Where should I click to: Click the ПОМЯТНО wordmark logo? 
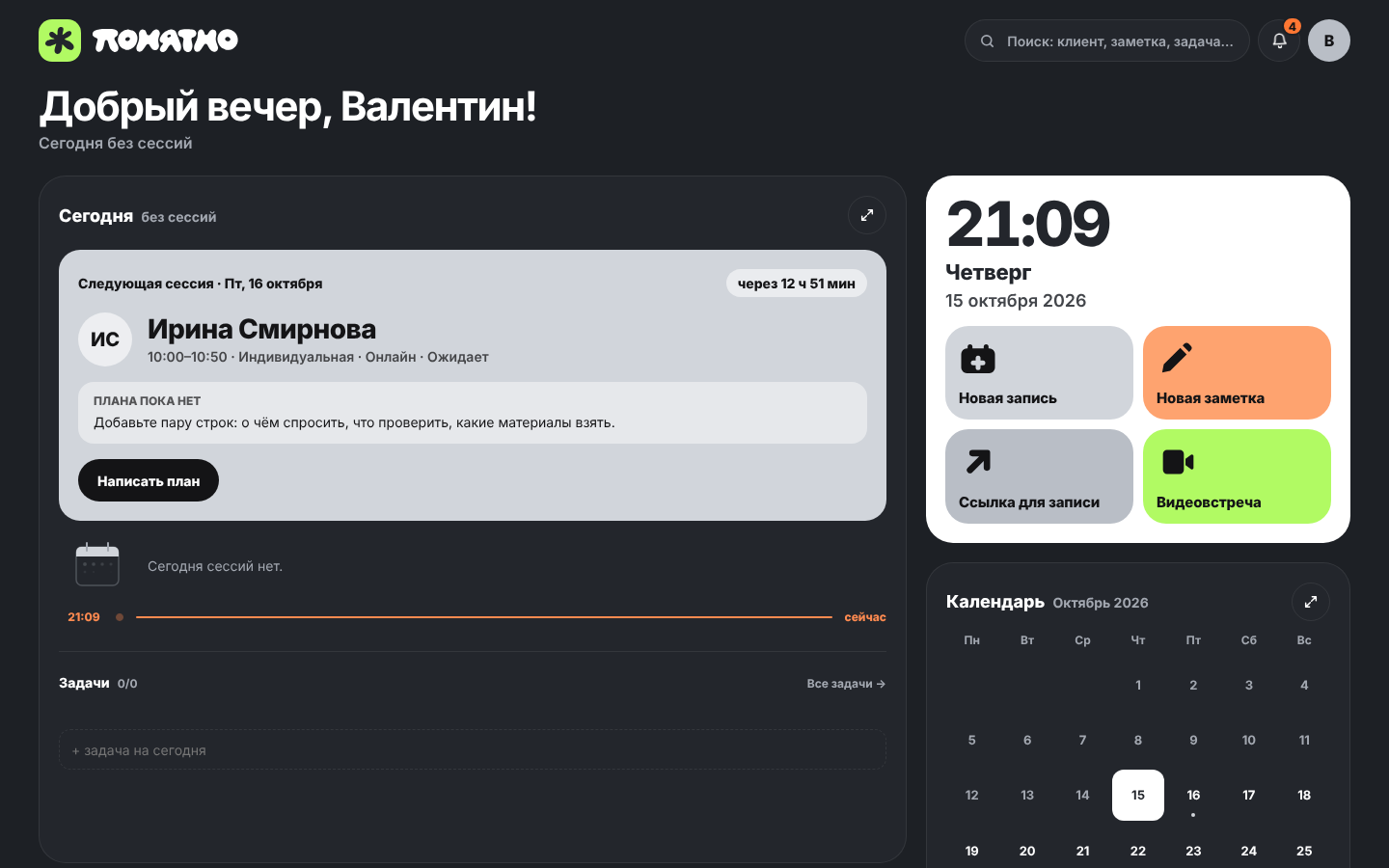click(165, 41)
